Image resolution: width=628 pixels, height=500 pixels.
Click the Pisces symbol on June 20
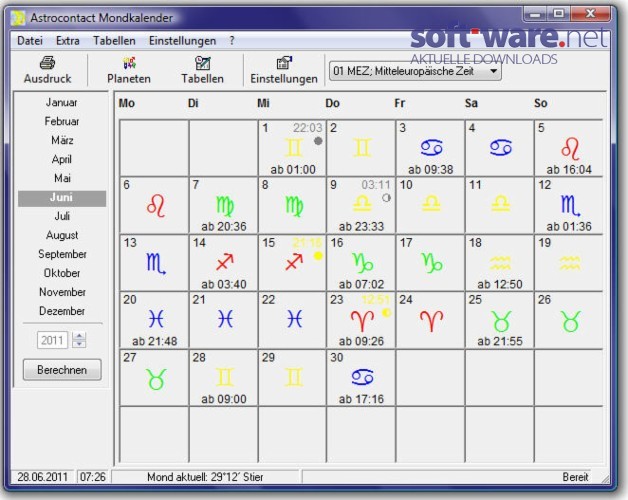(156, 319)
